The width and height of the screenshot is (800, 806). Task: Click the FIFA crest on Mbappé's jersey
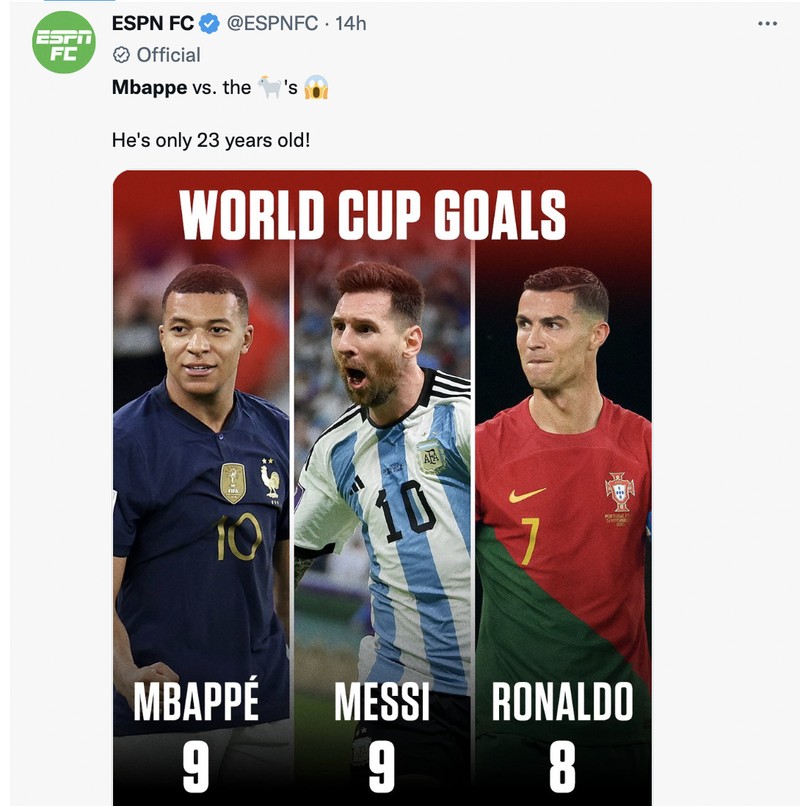[232, 478]
